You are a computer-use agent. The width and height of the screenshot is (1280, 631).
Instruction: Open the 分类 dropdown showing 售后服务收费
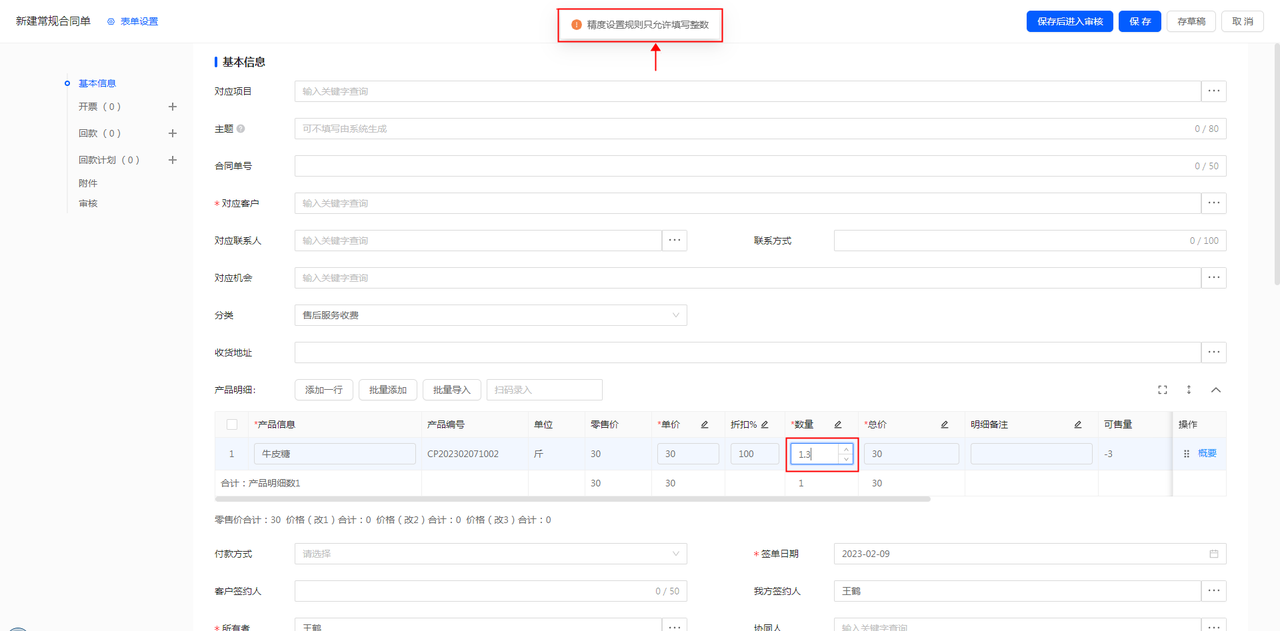[491, 315]
